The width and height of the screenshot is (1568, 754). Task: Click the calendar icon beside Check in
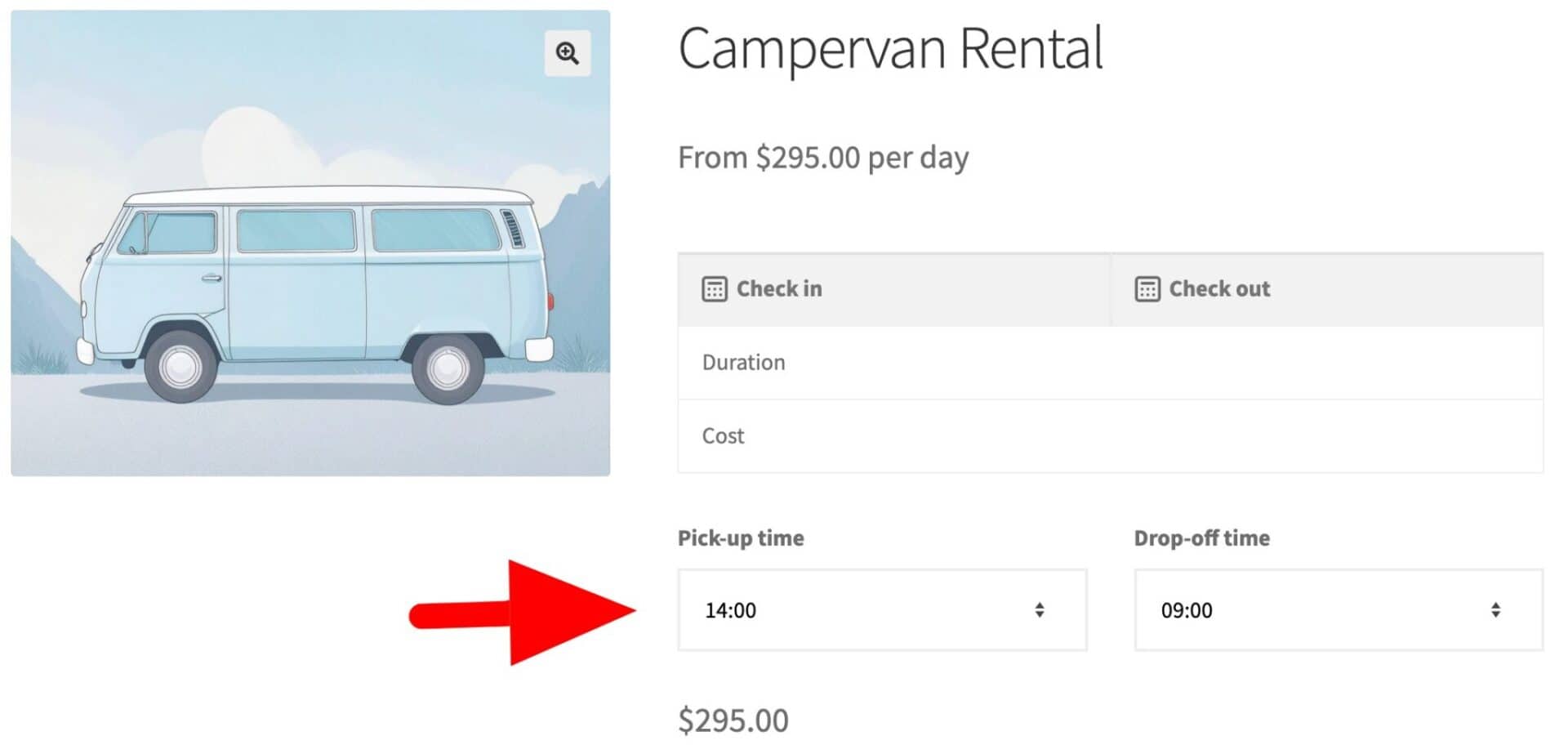pyautogui.click(x=714, y=289)
